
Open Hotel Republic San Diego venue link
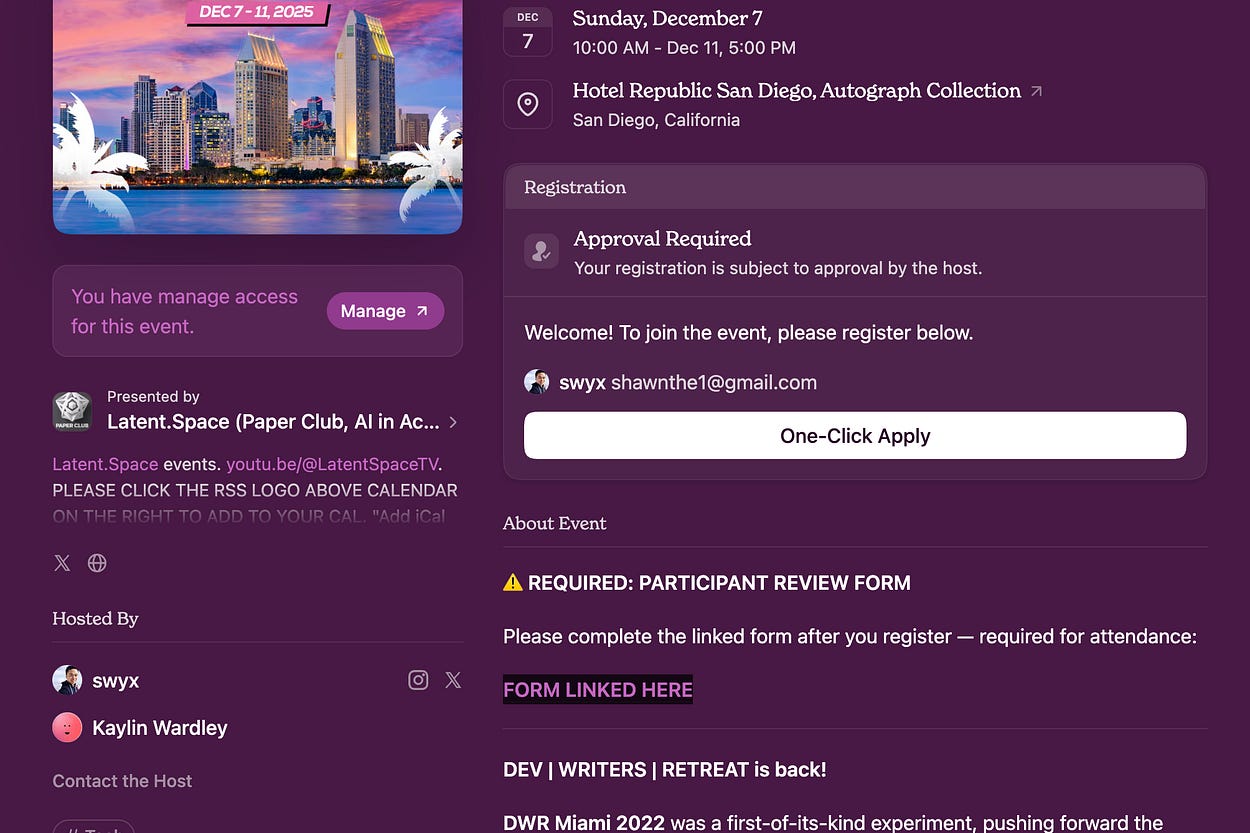tap(796, 91)
